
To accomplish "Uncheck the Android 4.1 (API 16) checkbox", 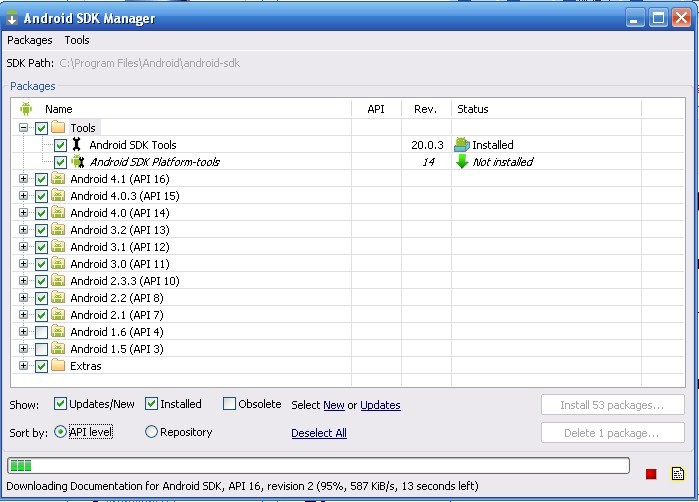I will click(41, 180).
